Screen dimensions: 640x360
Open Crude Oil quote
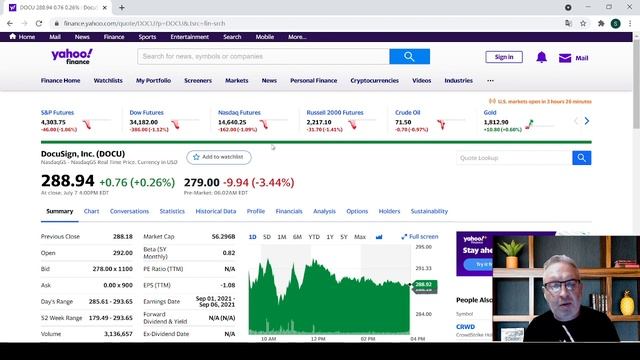click(x=407, y=113)
